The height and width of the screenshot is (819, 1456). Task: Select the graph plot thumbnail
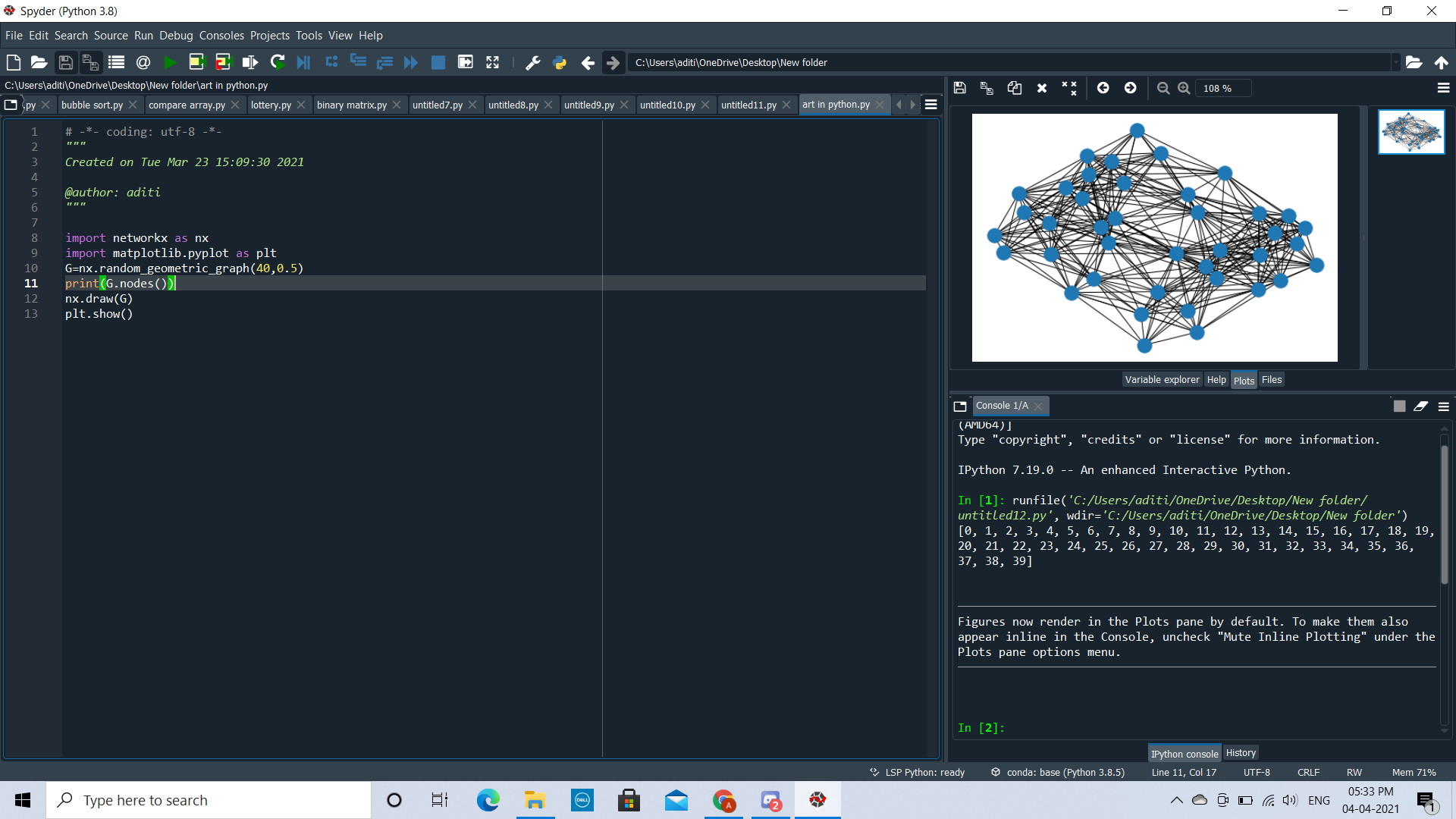(1410, 132)
